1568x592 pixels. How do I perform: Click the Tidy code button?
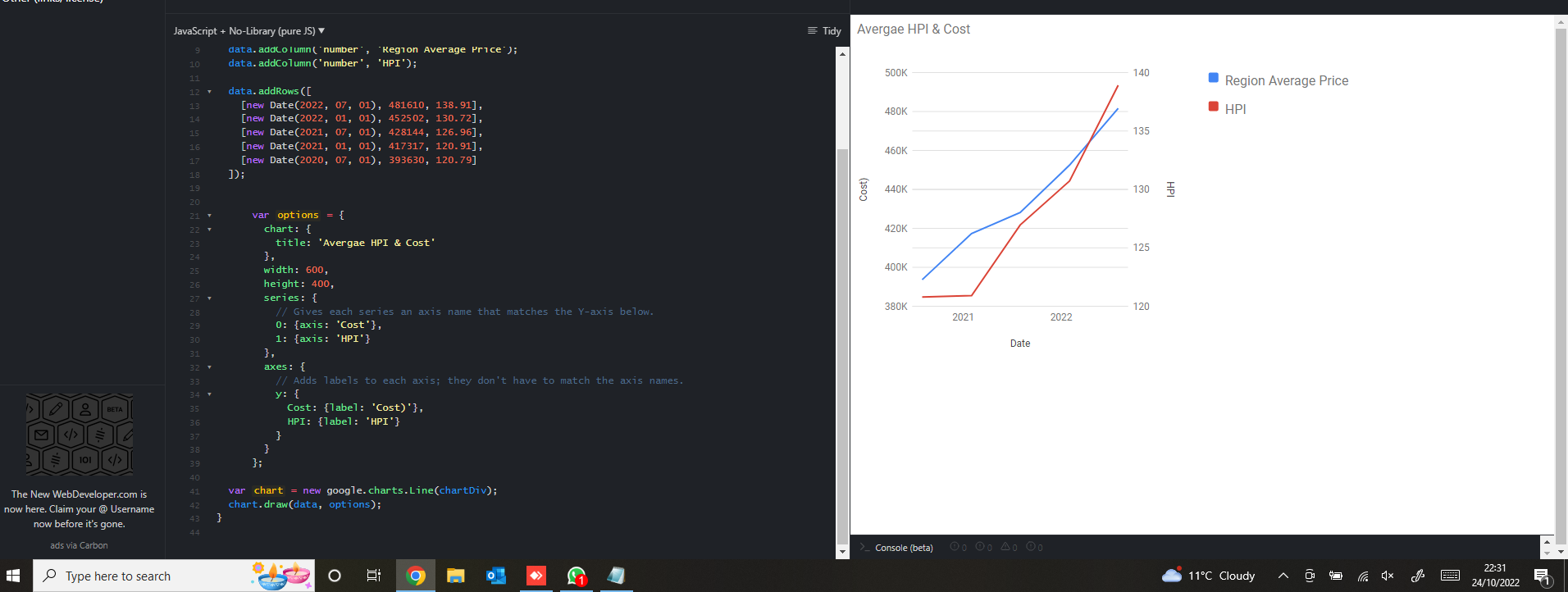pos(824,31)
